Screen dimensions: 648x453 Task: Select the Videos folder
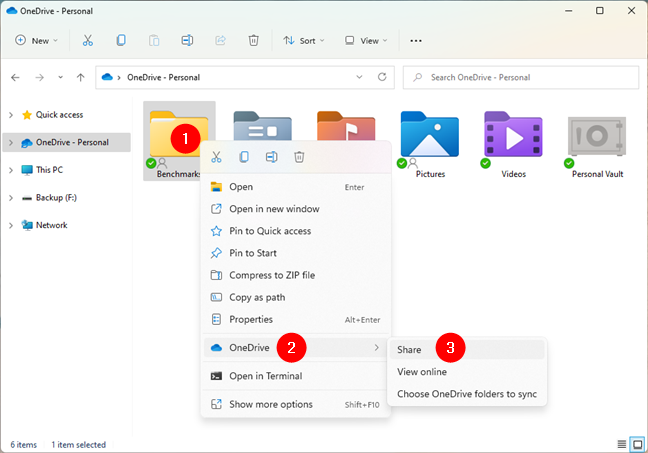click(x=513, y=143)
